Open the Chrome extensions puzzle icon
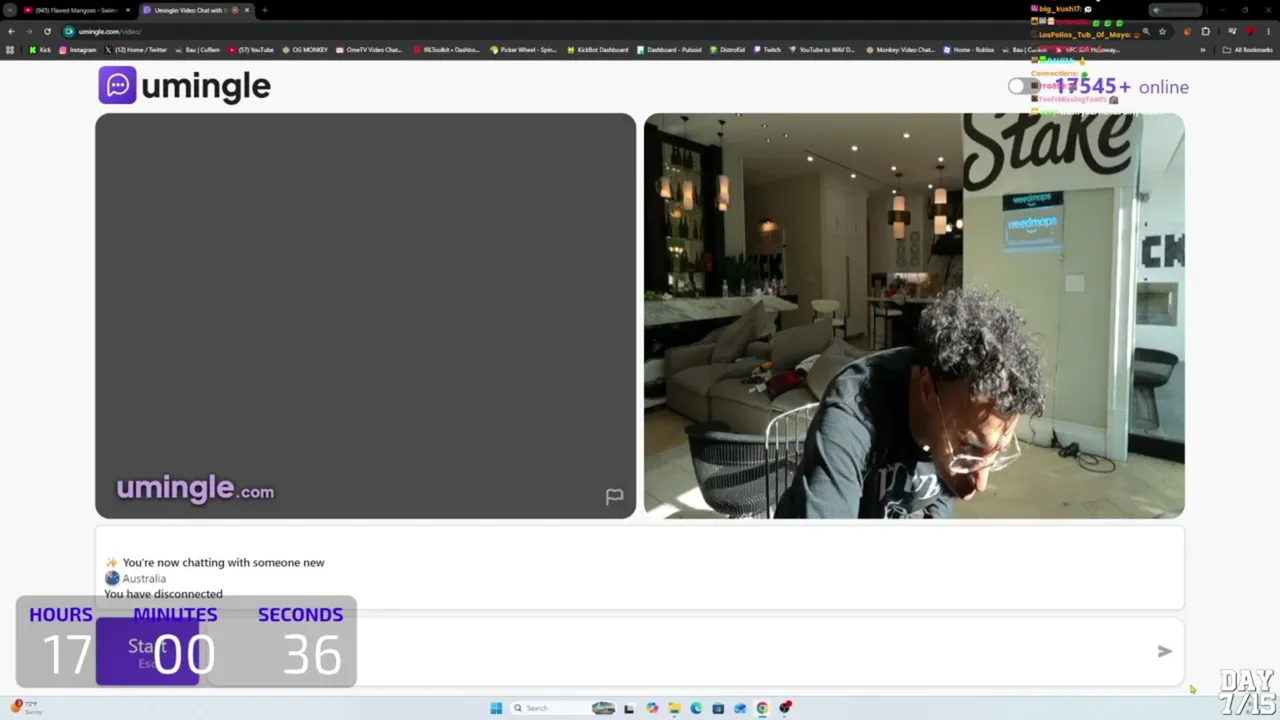 coord(1205,31)
